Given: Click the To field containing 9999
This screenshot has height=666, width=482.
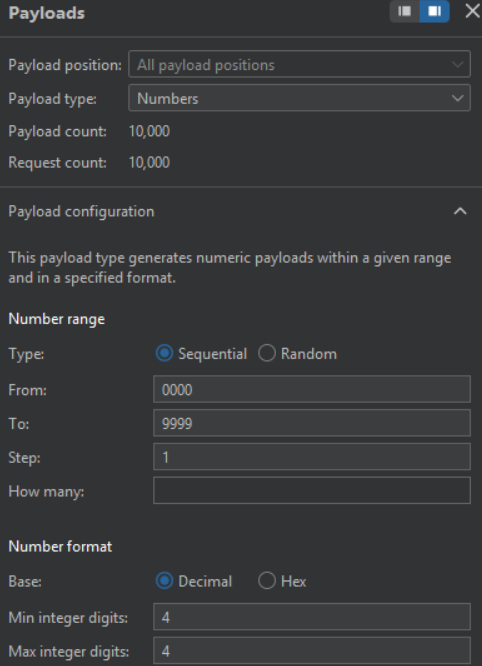Looking at the screenshot, I should pos(312,423).
